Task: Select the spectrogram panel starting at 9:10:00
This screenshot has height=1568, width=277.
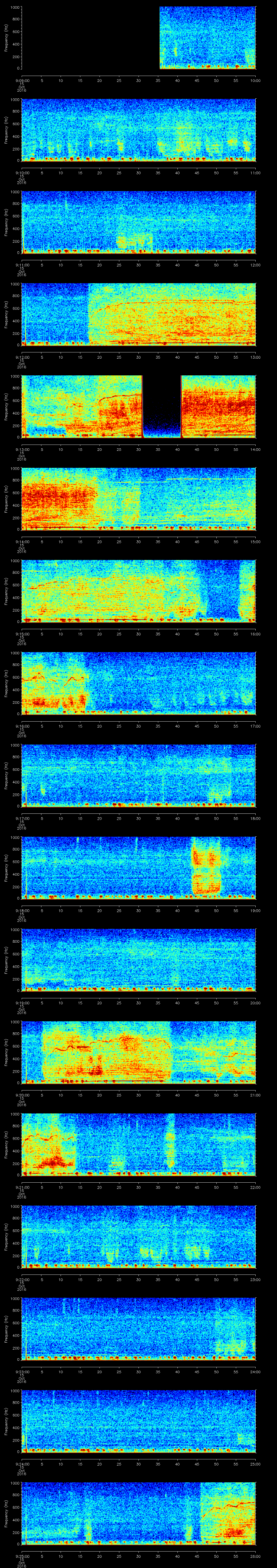Action: point(139,130)
